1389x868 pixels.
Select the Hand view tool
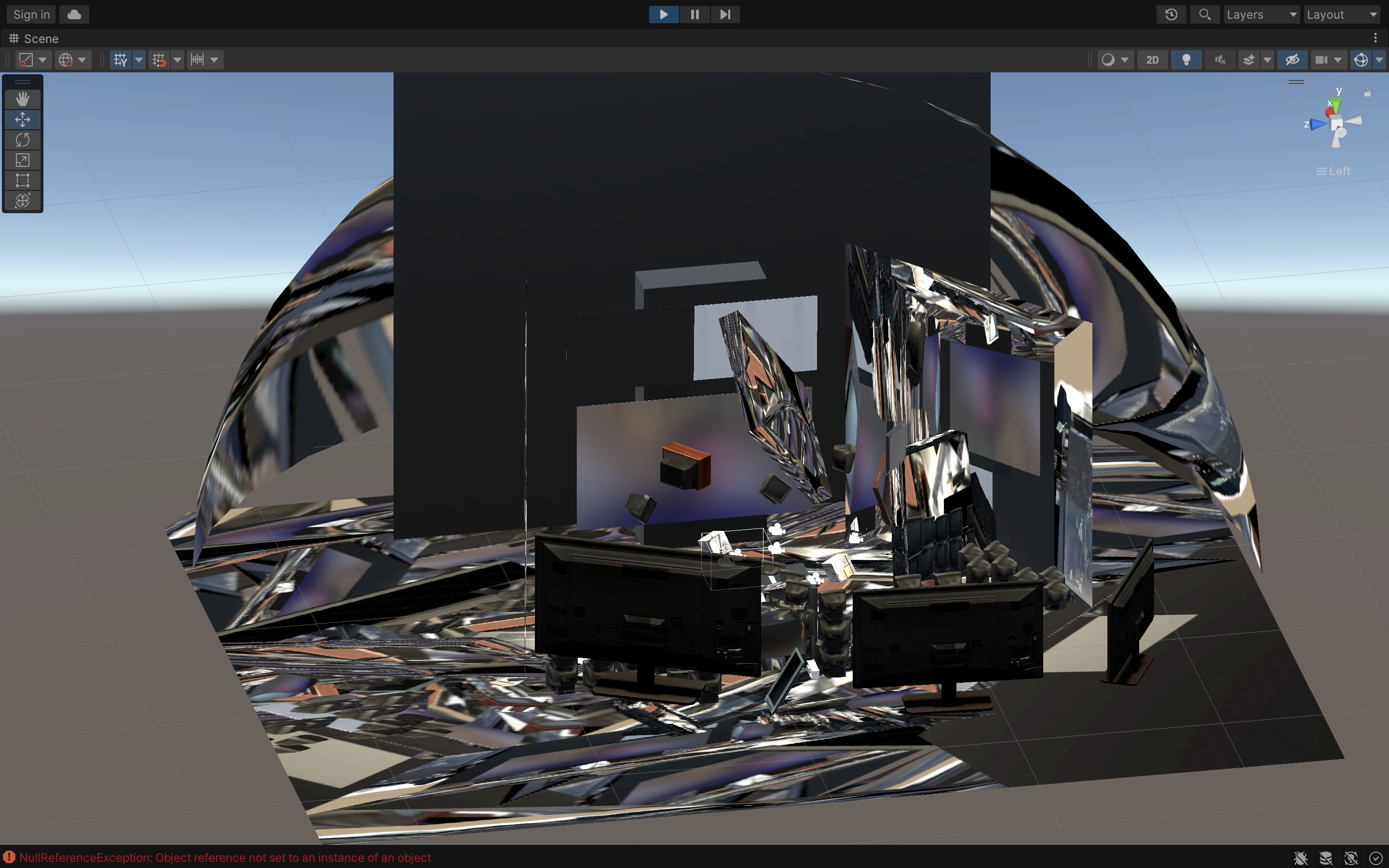(22, 99)
